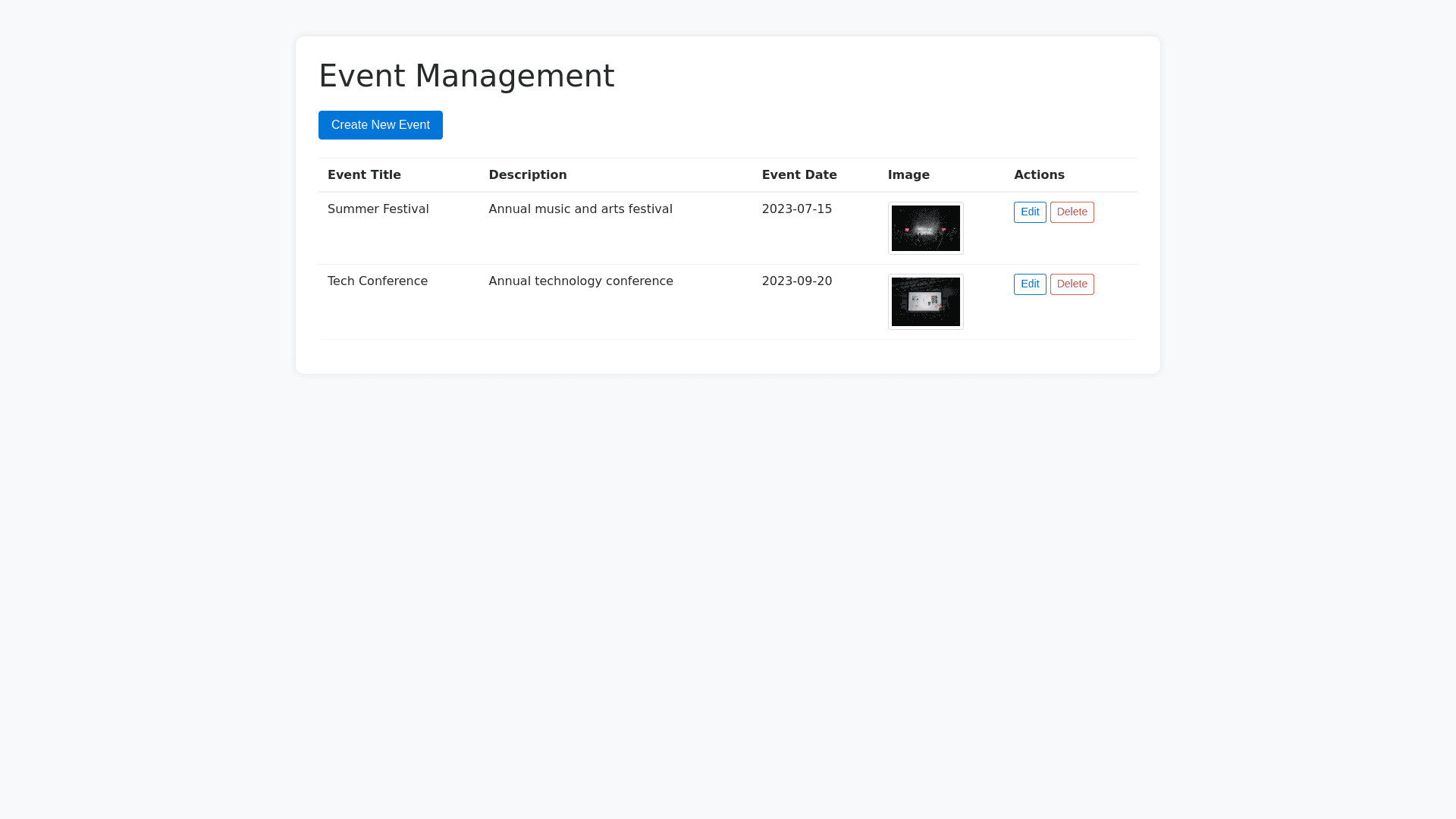
Task: Click the Image column header
Action: tap(908, 175)
